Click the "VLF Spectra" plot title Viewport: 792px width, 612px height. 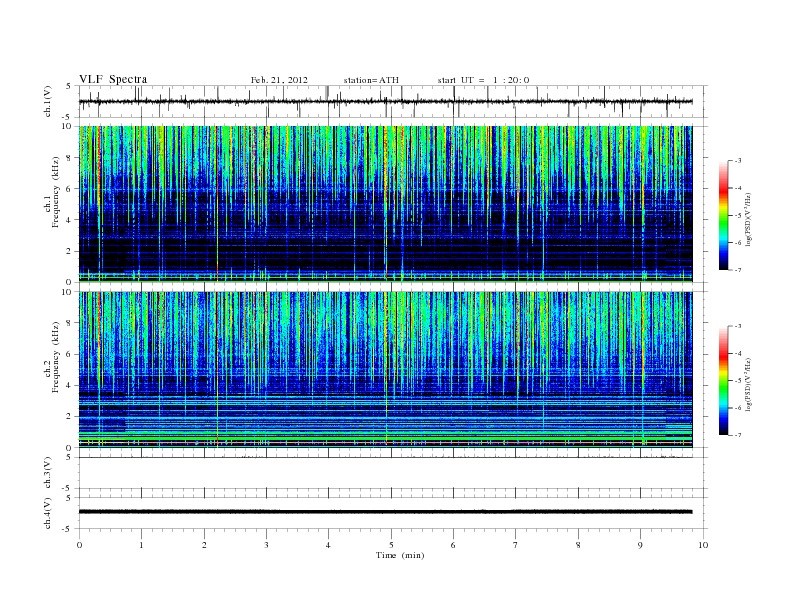point(113,79)
